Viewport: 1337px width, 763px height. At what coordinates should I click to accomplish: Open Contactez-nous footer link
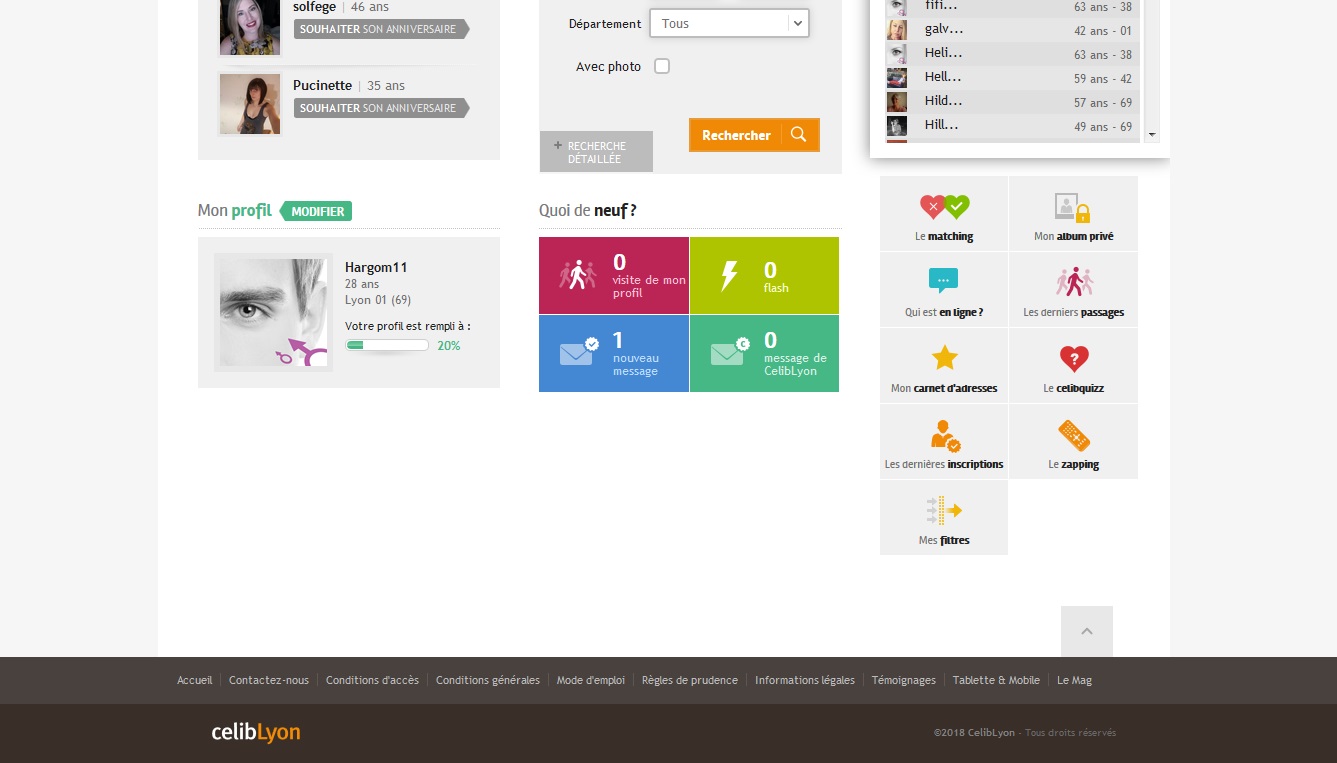269,680
